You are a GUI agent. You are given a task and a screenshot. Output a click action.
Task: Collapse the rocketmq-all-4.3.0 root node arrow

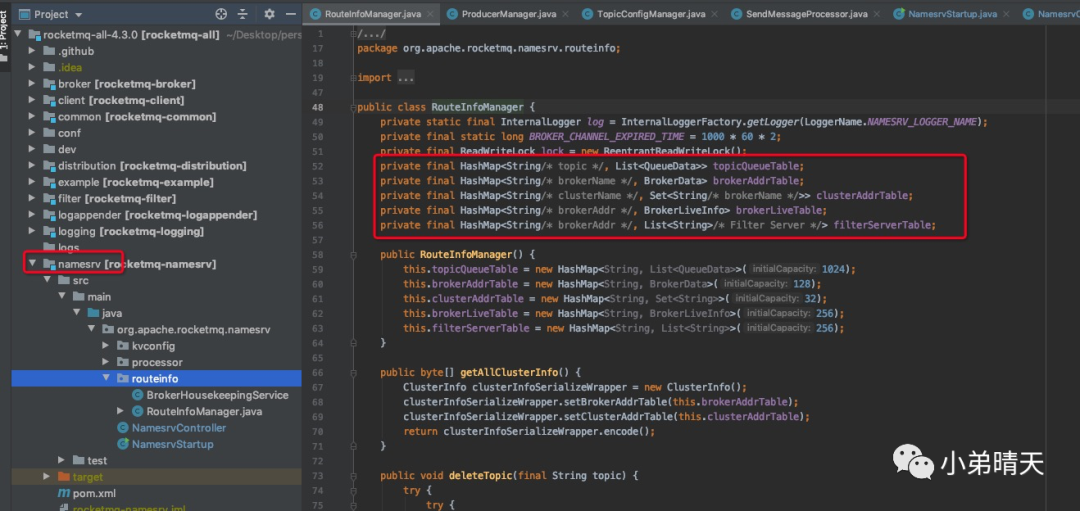pyautogui.click(x=19, y=35)
